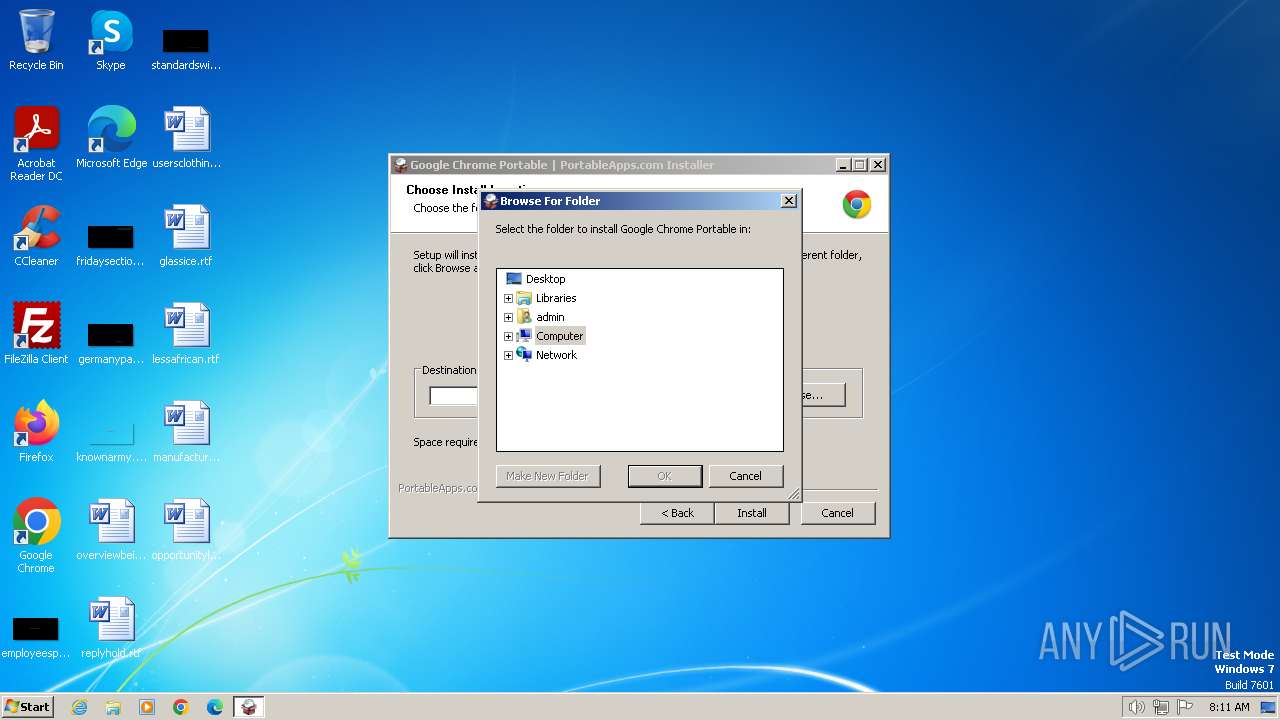
Task: Open Windows Explorer from taskbar
Action: click(x=113, y=707)
